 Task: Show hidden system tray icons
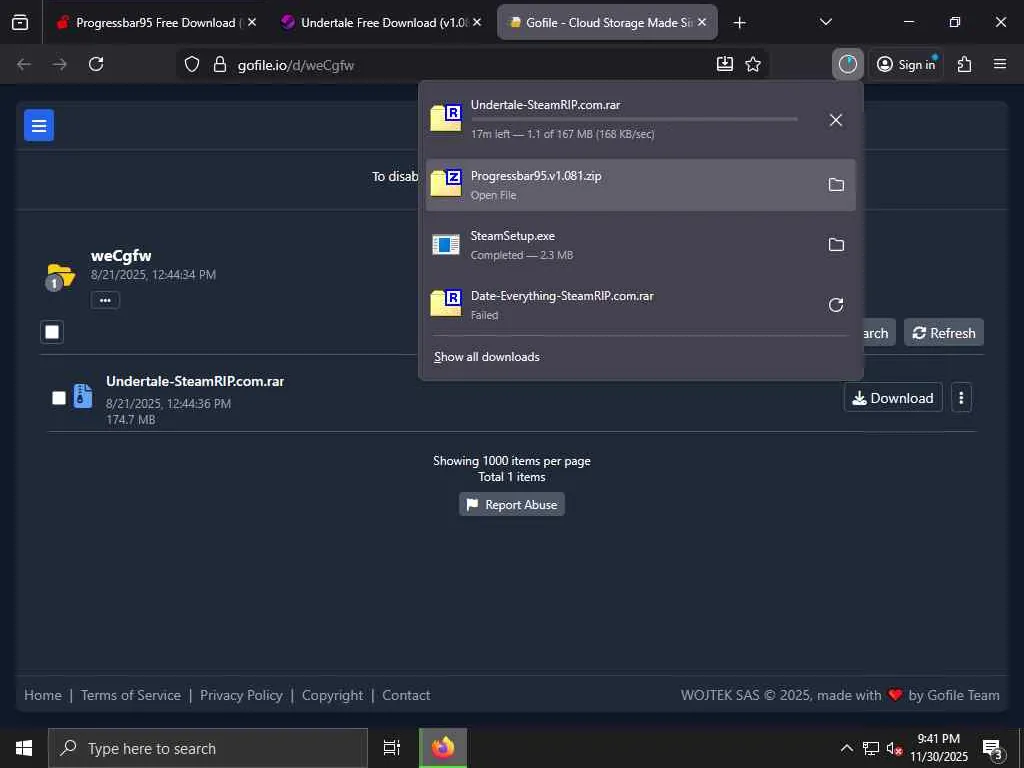(x=846, y=748)
